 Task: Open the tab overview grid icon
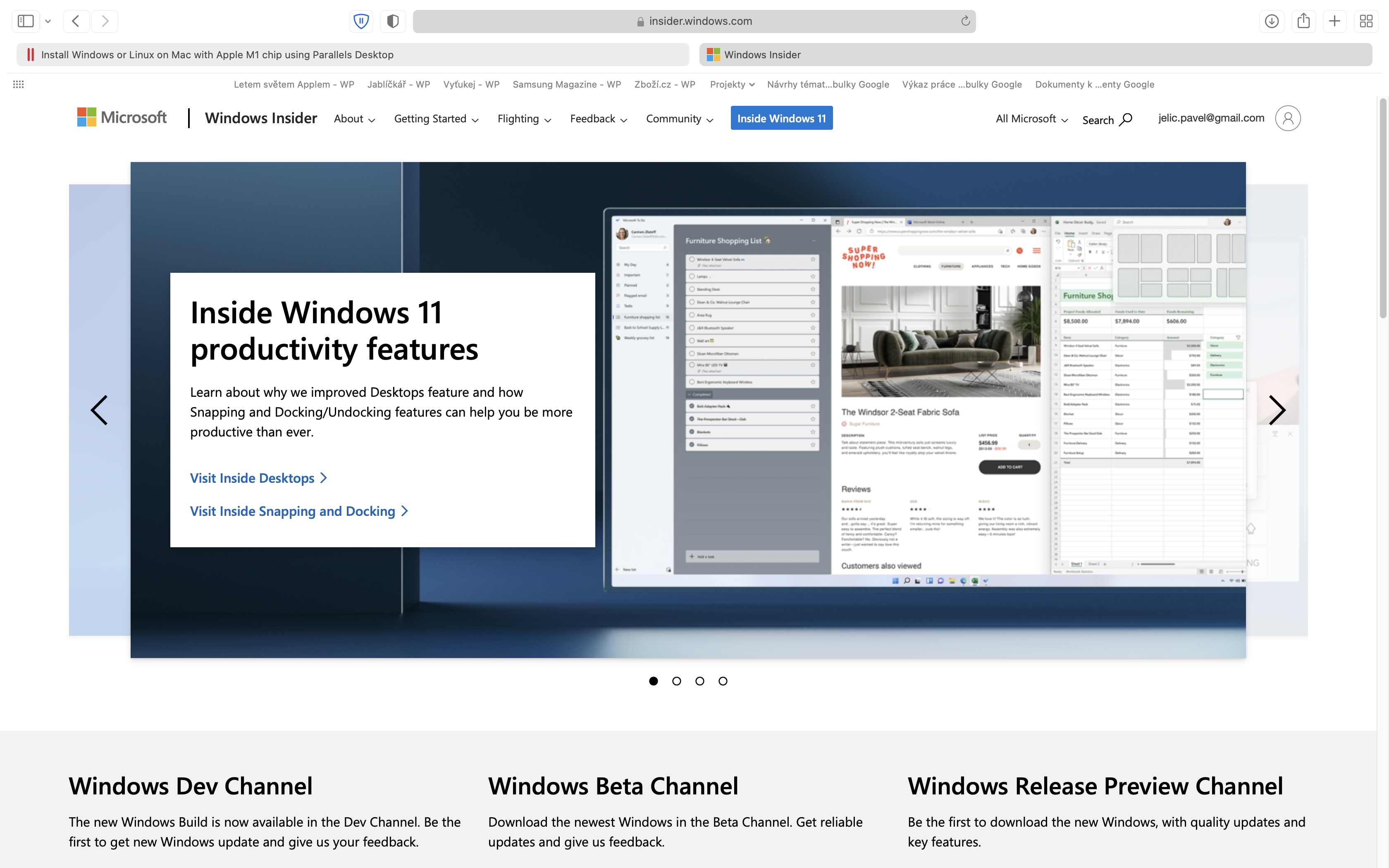click(x=1366, y=21)
